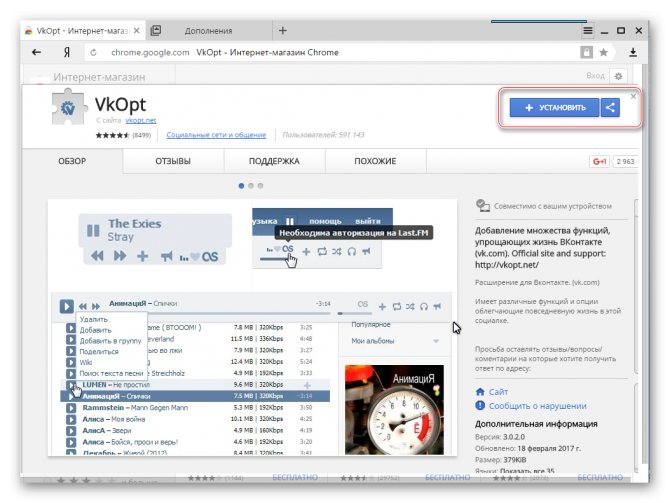The width and height of the screenshot is (670, 503).
Task: Bookmark the page with the star icon
Action: pos(603,52)
